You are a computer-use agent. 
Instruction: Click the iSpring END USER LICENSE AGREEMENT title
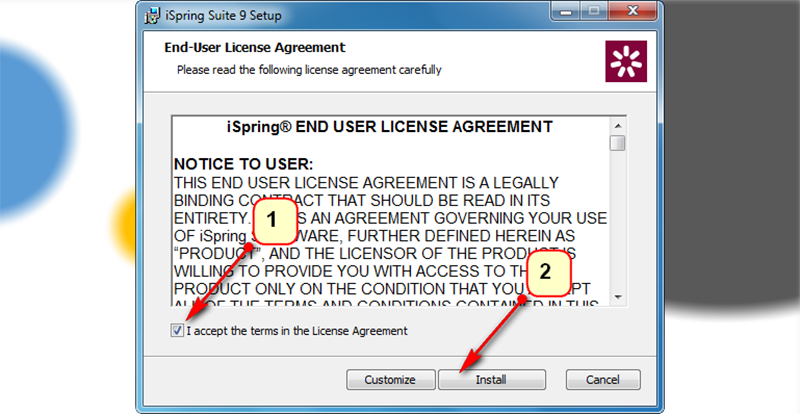coord(390,127)
